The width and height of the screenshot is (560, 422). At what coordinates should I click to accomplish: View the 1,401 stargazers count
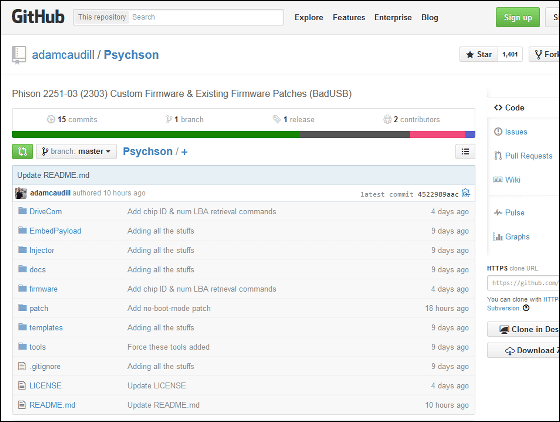click(x=510, y=54)
